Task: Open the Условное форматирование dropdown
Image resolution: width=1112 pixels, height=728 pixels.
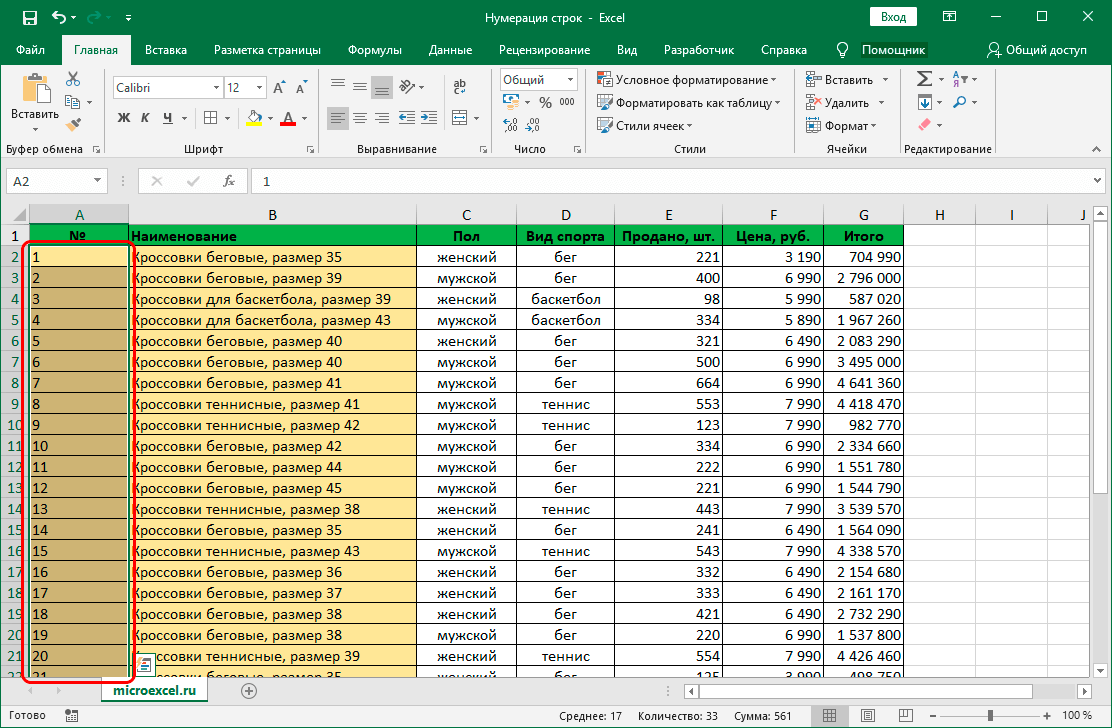Action: coord(687,80)
